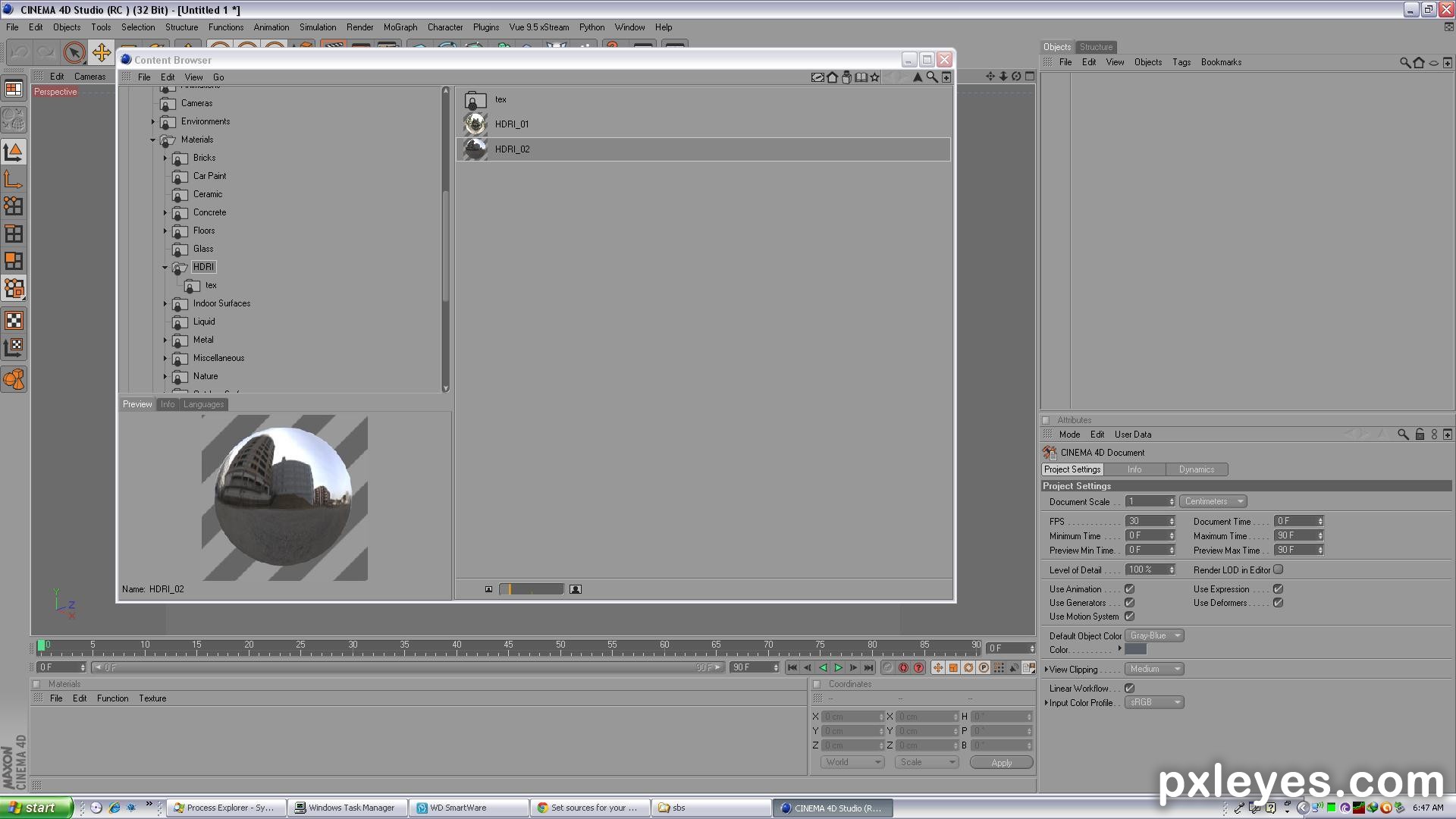The height and width of the screenshot is (819, 1456).
Task: Open the Bookmarks menu in Objects manager
Action: pyautogui.click(x=1221, y=62)
